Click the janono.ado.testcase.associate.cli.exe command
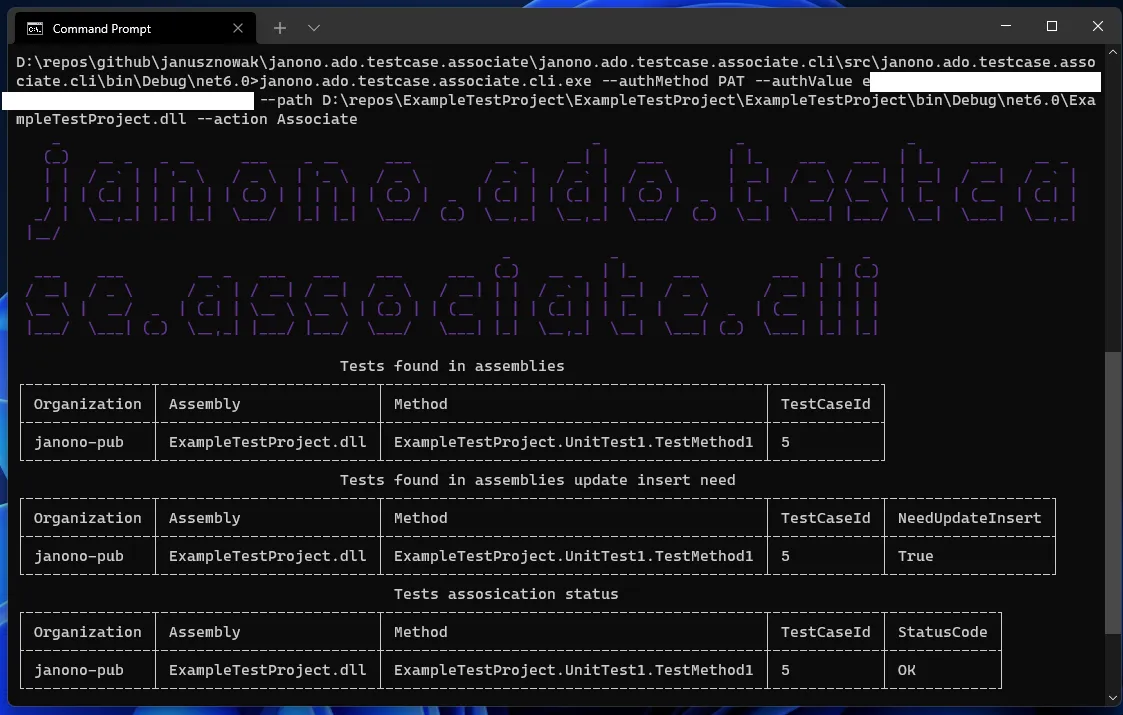The height and width of the screenshot is (715, 1123). 425,81
